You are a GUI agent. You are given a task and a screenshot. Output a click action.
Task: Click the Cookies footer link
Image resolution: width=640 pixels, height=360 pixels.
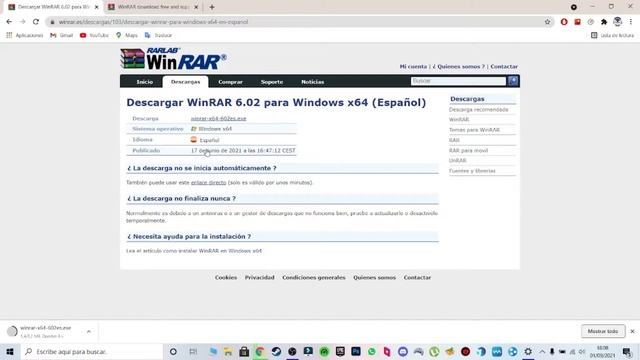click(226, 277)
